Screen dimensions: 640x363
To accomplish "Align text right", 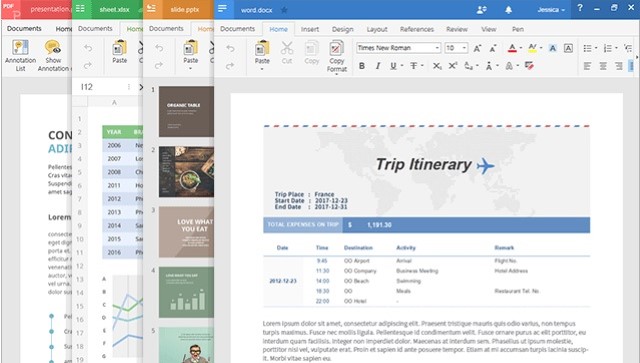I will (619, 66).
